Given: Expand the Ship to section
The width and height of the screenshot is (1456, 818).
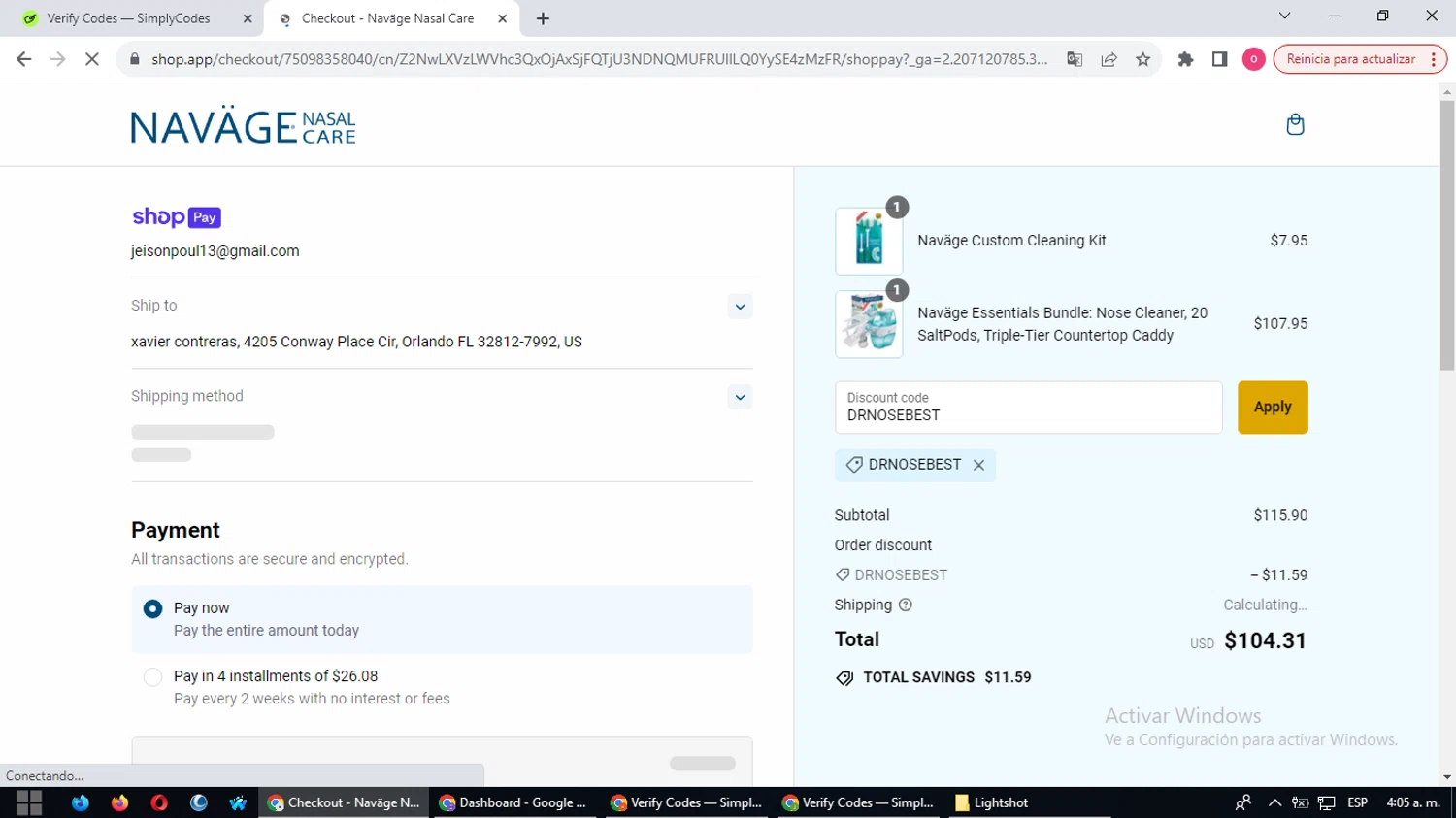Looking at the screenshot, I should [x=740, y=307].
